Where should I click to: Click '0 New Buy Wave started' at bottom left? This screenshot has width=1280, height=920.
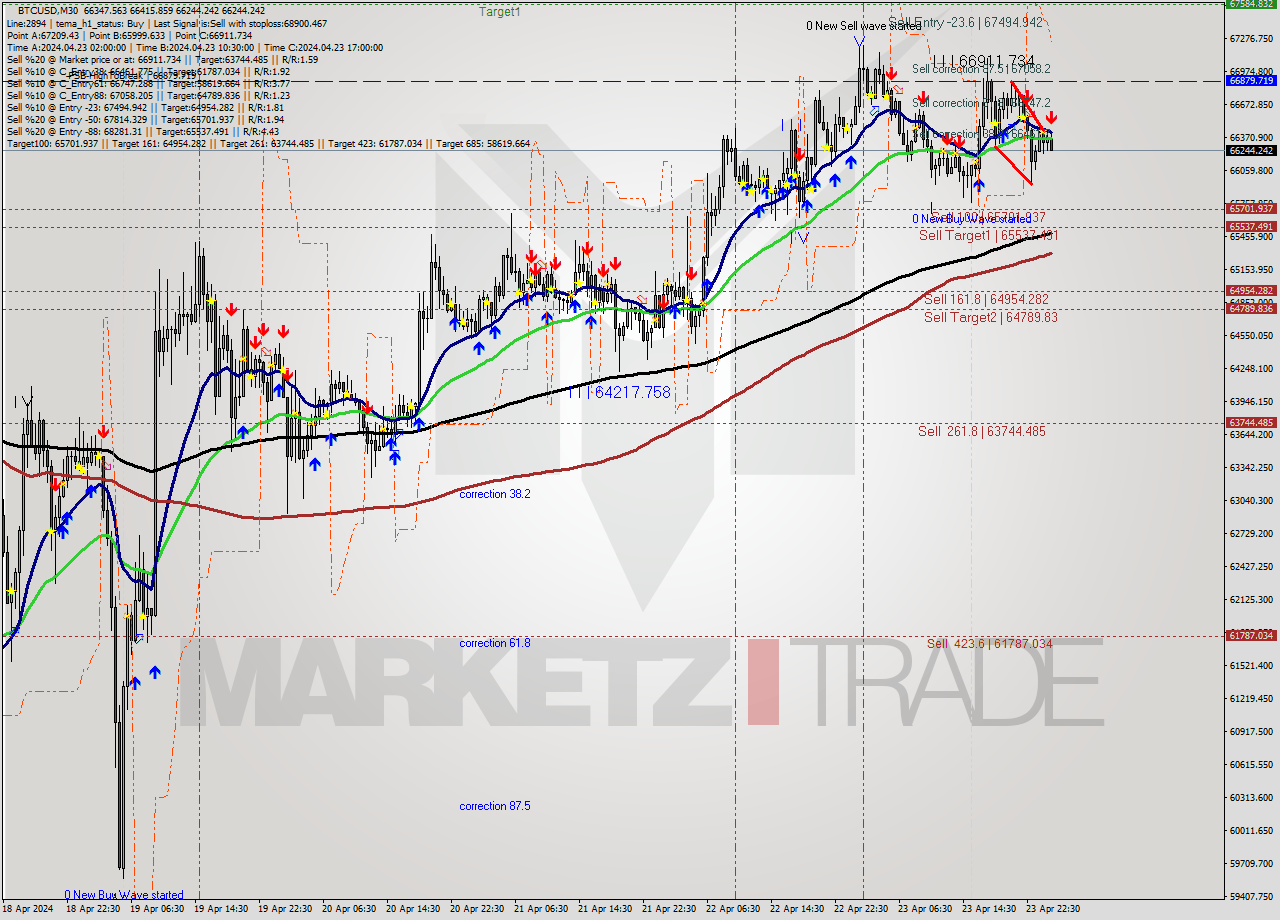124,895
